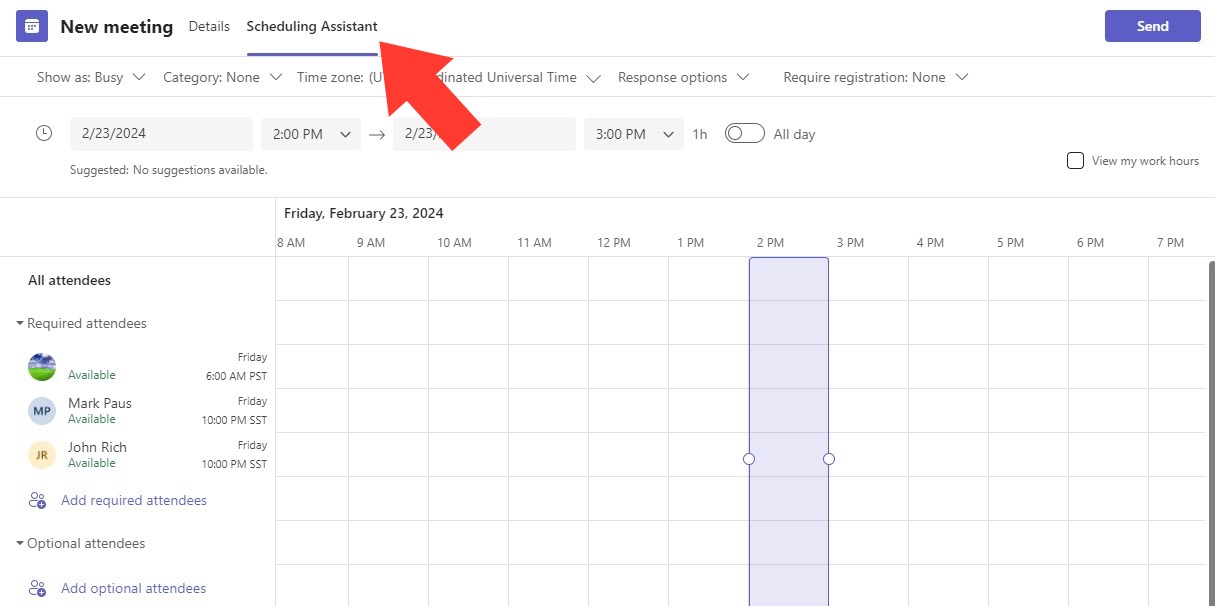This screenshot has width=1215, height=606.
Task: Click the 2 PM time column header
Action: (770, 243)
